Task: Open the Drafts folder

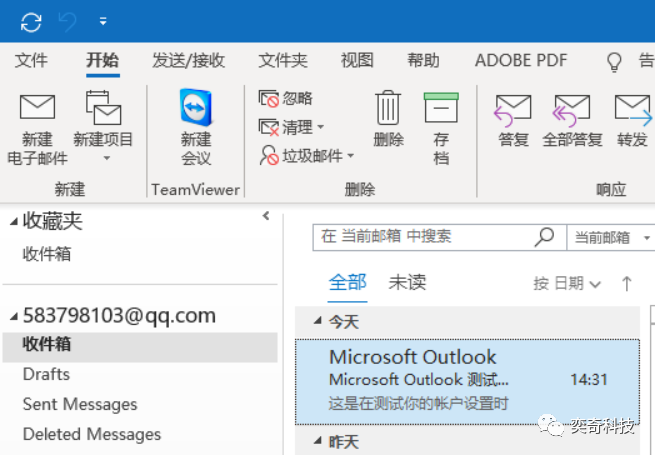Action: (x=46, y=374)
